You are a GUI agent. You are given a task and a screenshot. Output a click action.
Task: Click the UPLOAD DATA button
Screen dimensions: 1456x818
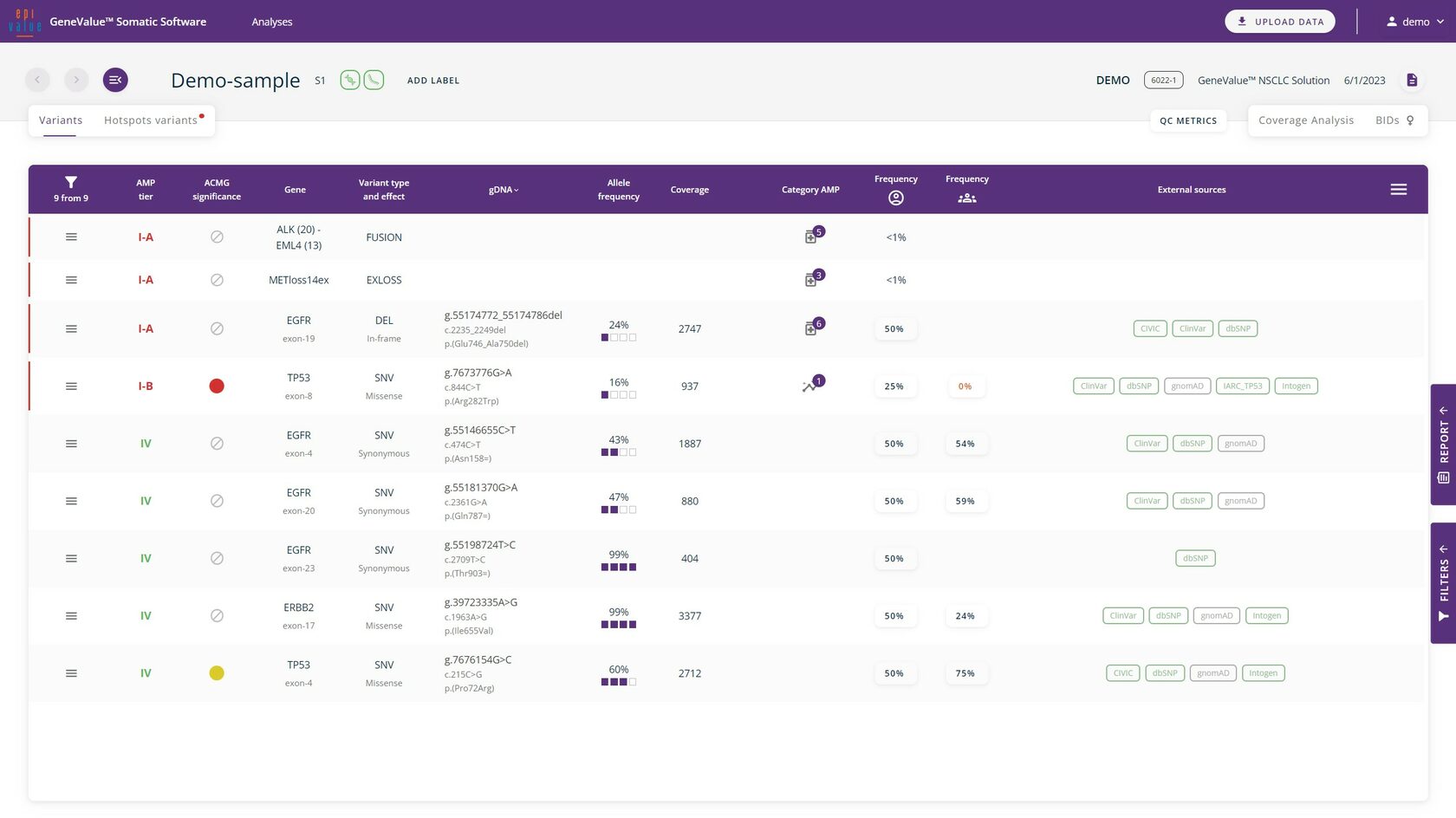pyautogui.click(x=1279, y=22)
